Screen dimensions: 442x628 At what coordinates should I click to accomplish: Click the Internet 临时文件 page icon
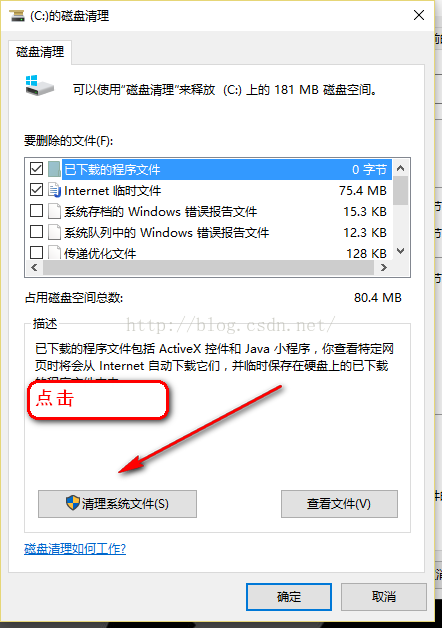tap(54, 190)
